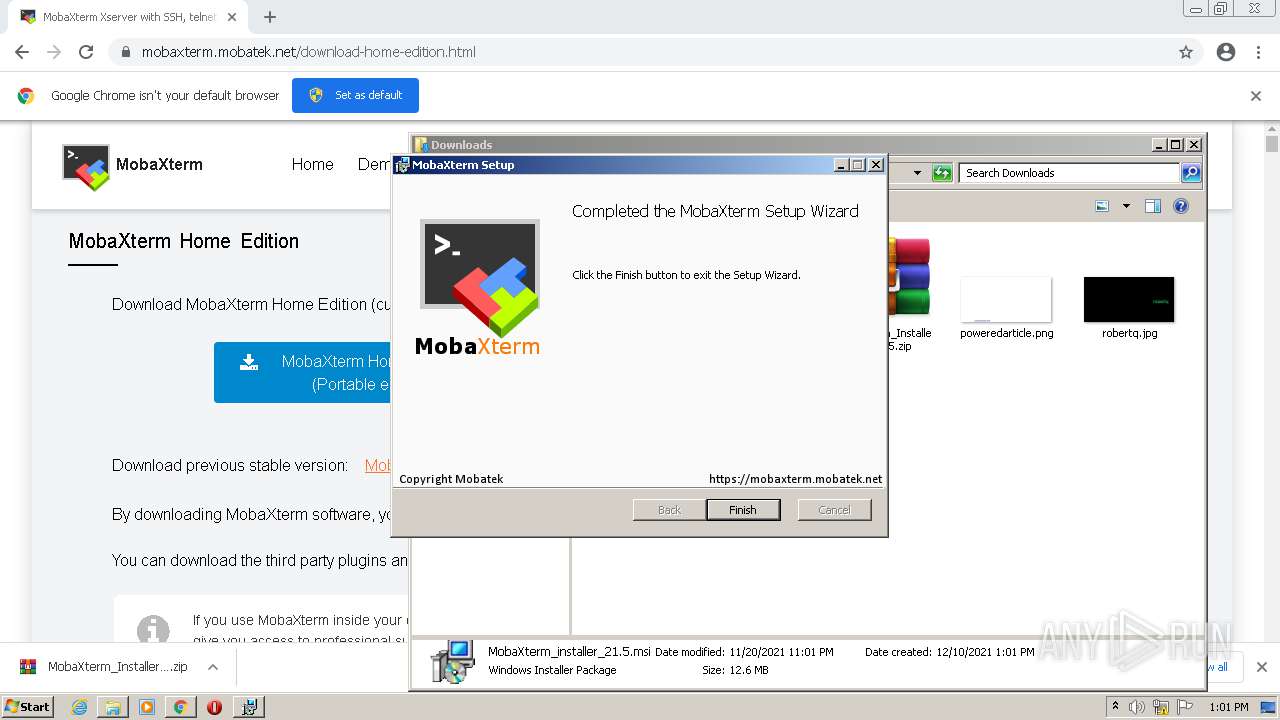This screenshot has width=1280, height=720.
Task: Open a new Chrome tab
Action: click(270, 17)
